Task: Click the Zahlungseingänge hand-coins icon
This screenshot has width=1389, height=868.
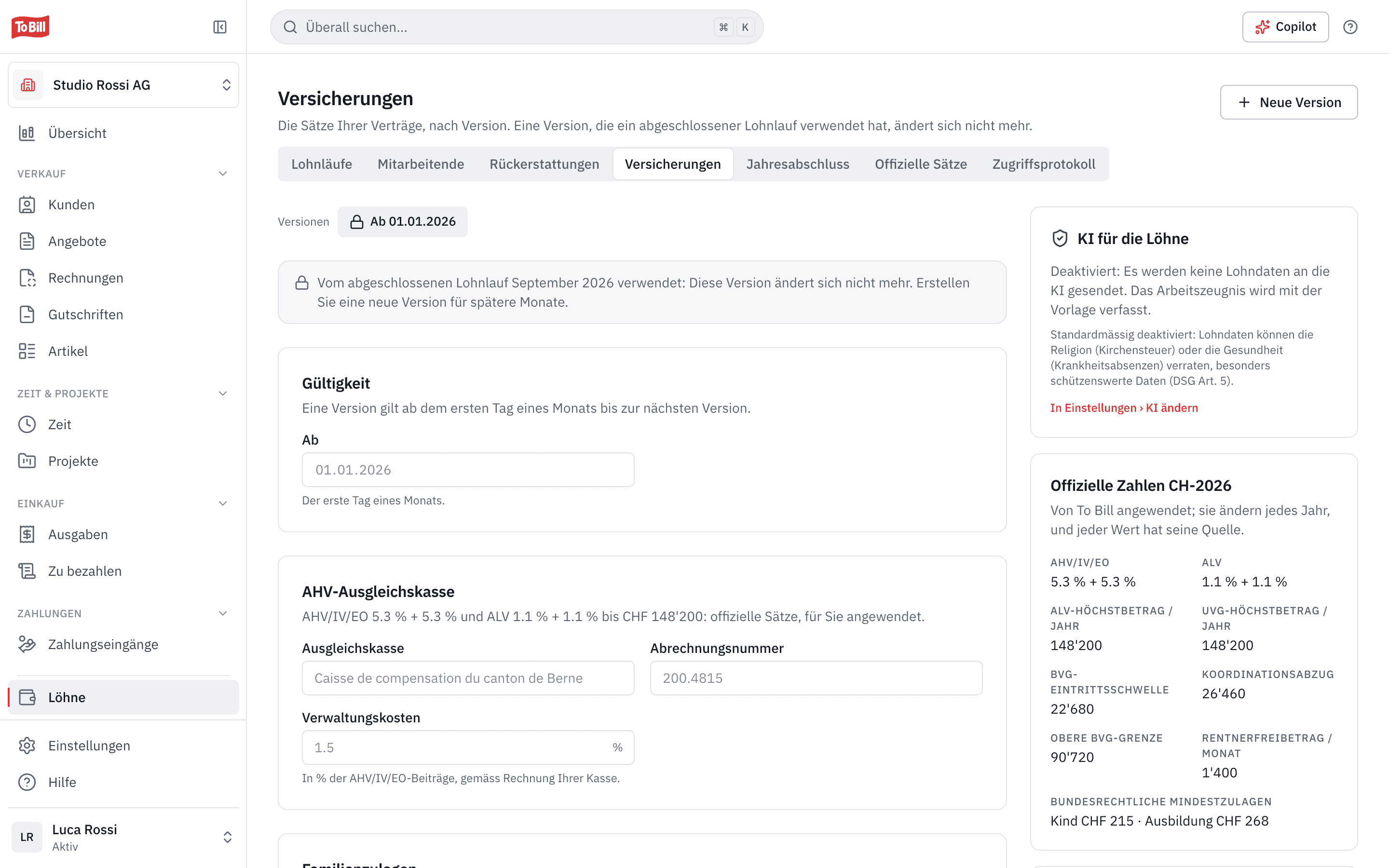Action: (x=27, y=645)
